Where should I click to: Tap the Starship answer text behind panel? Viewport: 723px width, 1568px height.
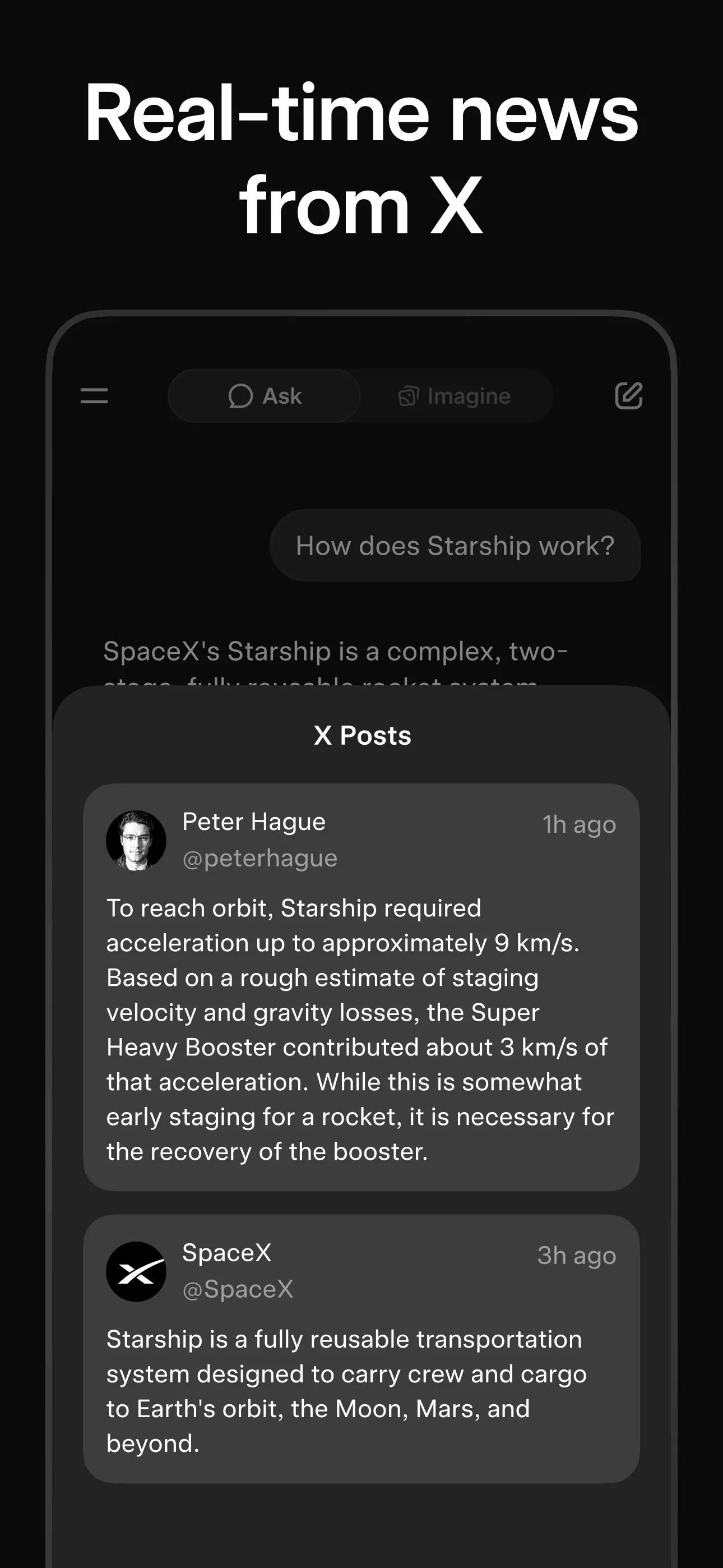click(335, 652)
